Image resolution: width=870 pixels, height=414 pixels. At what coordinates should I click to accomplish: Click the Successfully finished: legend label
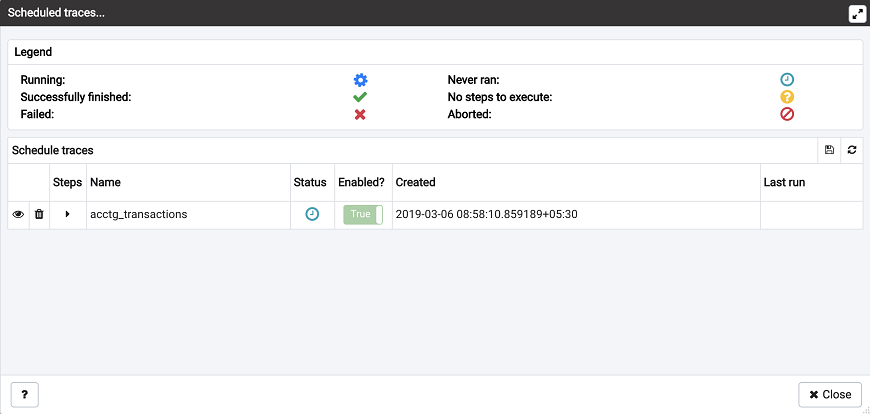[x=76, y=98]
